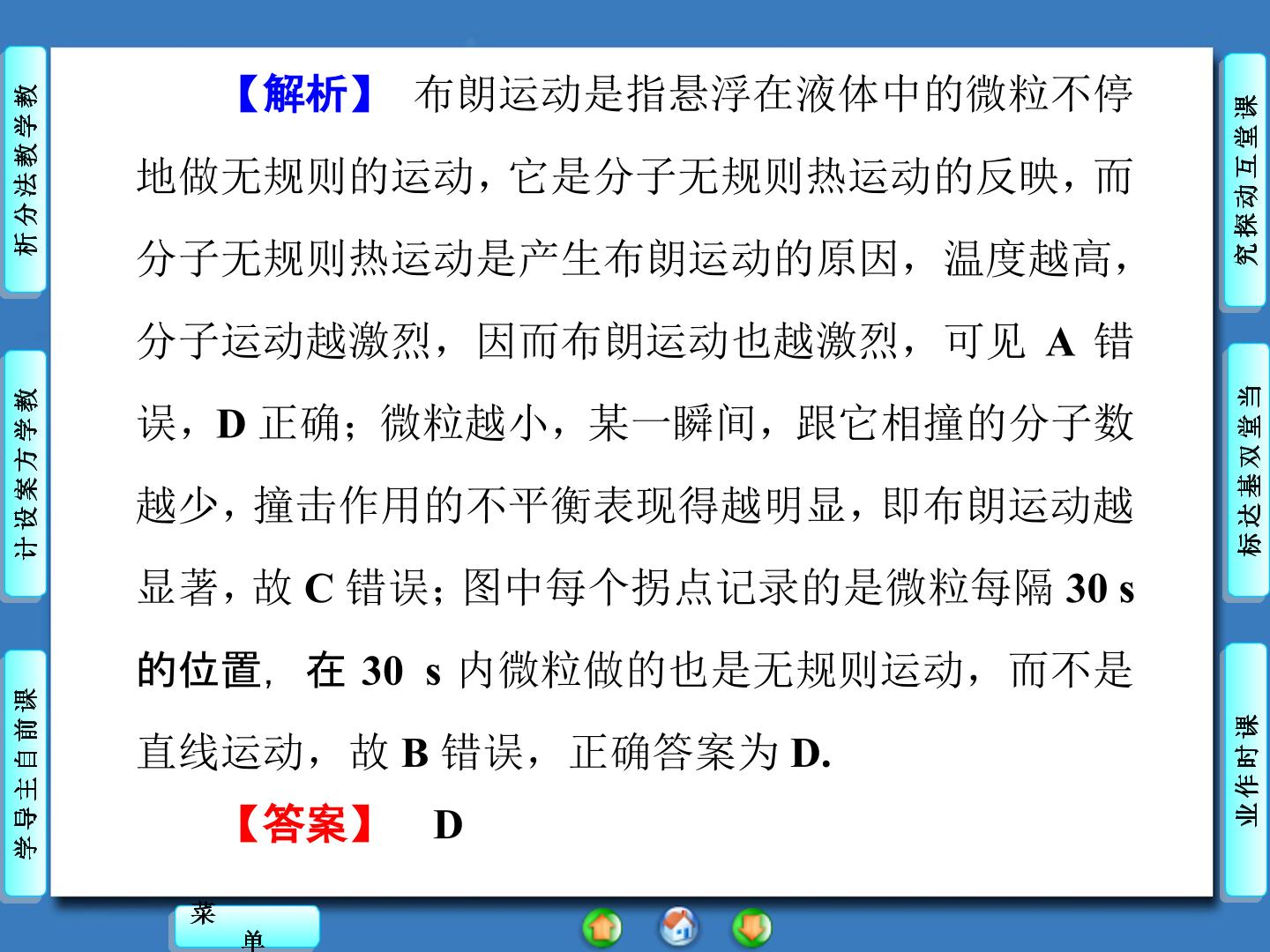Click the bold letter A before 错
Viewport: 1270px width, 952px height.
pyautogui.click(x=1060, y=343)
